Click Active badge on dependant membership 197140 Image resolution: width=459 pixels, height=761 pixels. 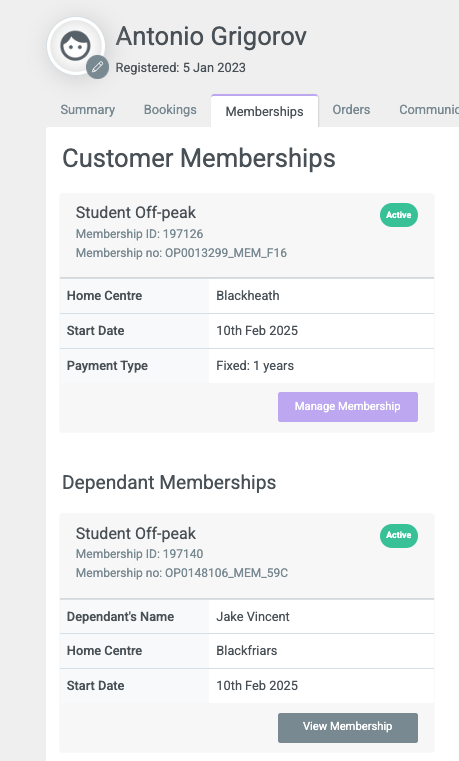pyautogui.click(x=399, y=535)
